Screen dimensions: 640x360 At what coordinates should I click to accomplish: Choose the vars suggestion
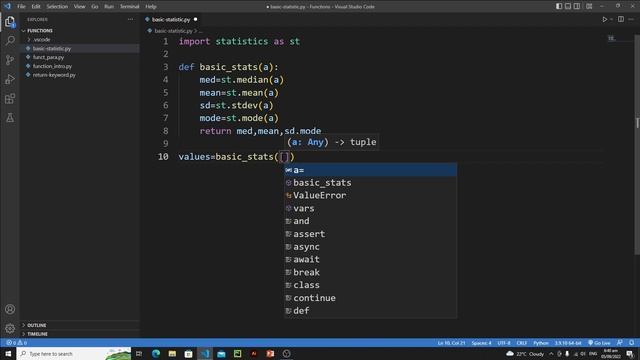click(371, 208)
